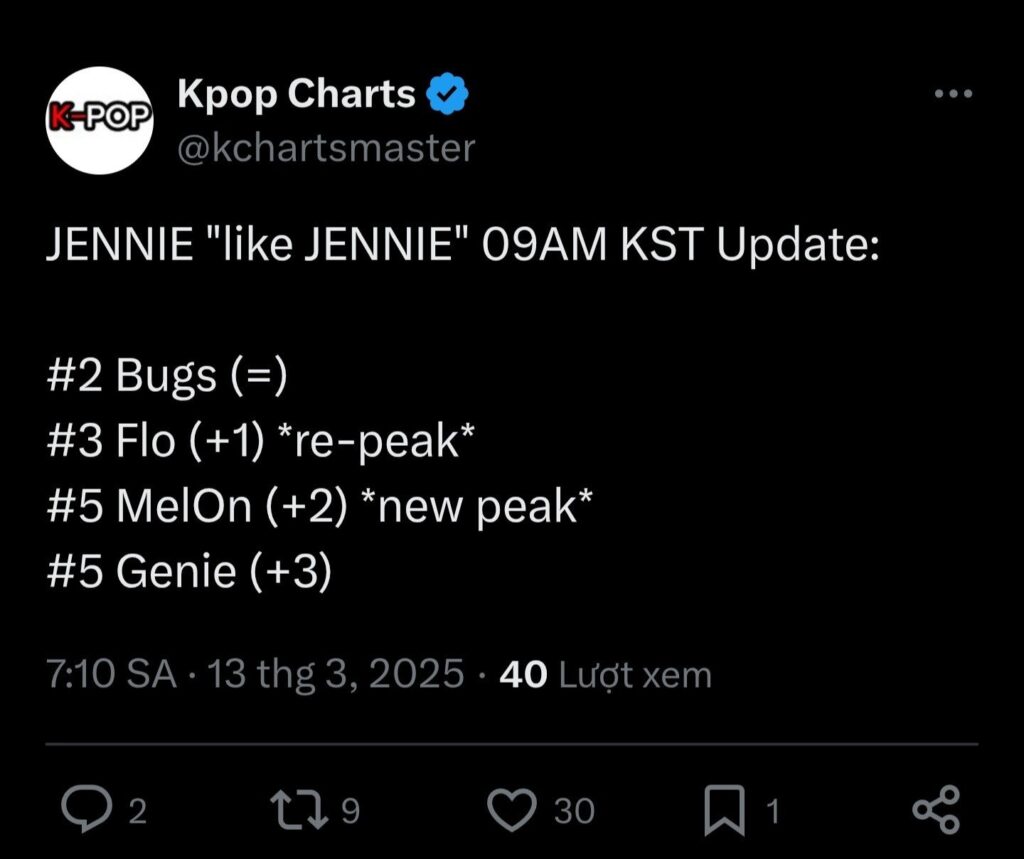The image size is (1024, 859).
Task: Click the blue verified badge
Action: click(448, 95)
